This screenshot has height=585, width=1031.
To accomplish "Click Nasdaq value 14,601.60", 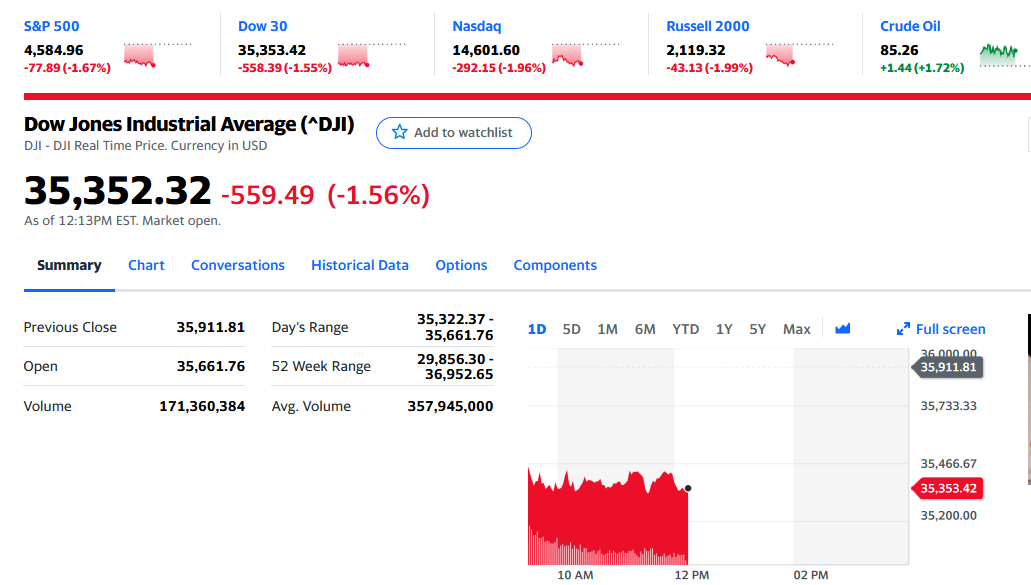I will (x=486, y=50).
